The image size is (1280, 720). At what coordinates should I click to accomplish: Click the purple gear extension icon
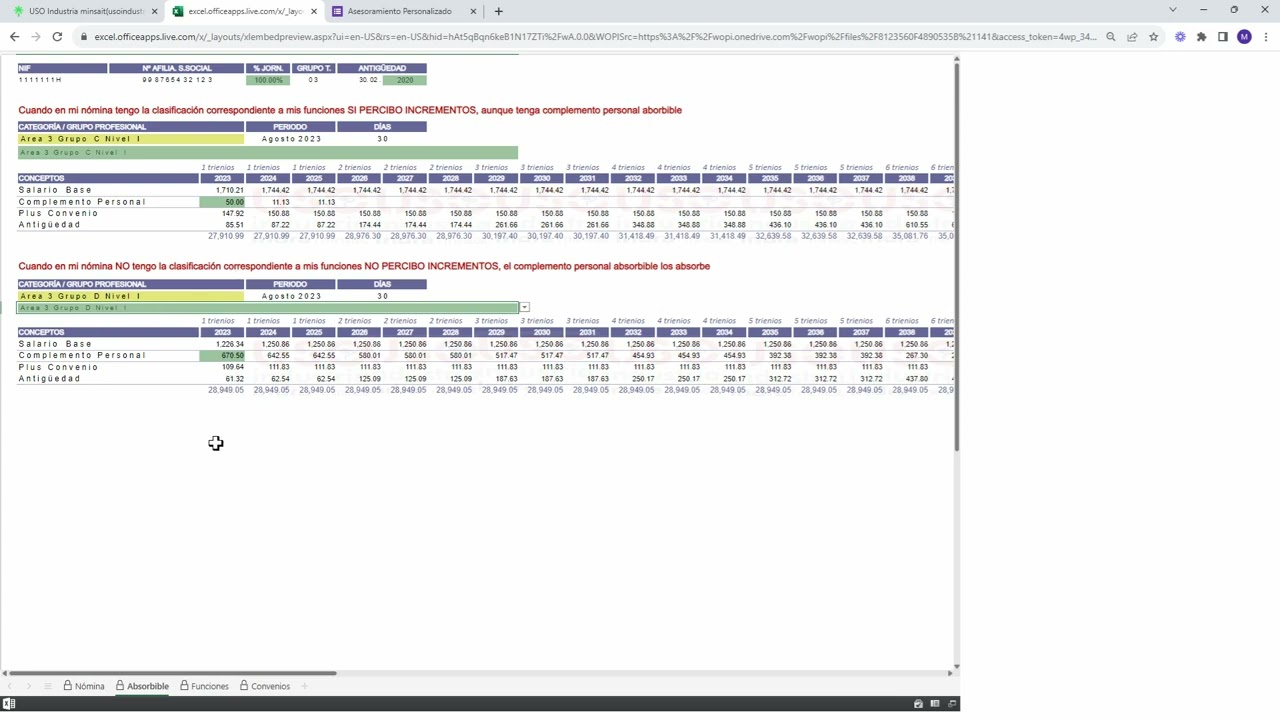pos(1180,37)
